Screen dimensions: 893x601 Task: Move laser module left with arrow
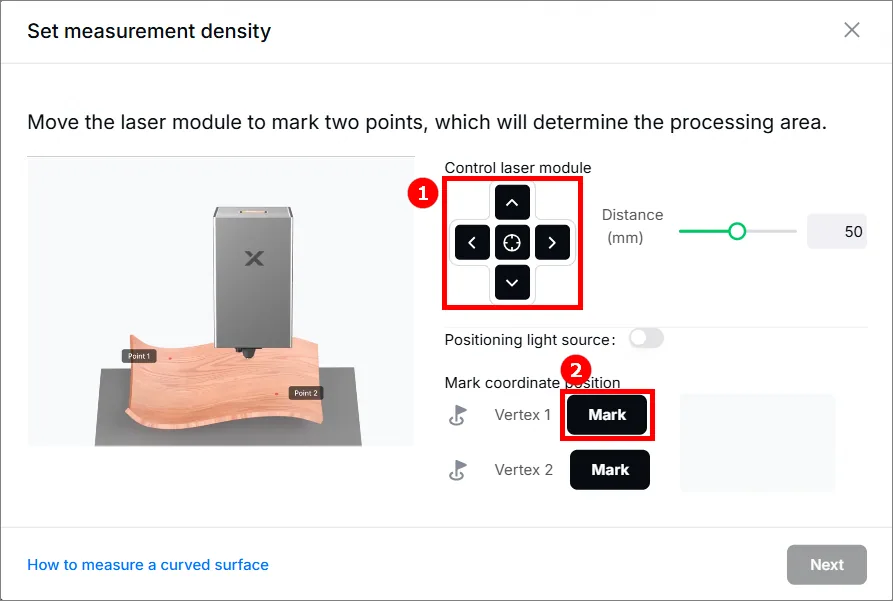coord(472,243)
